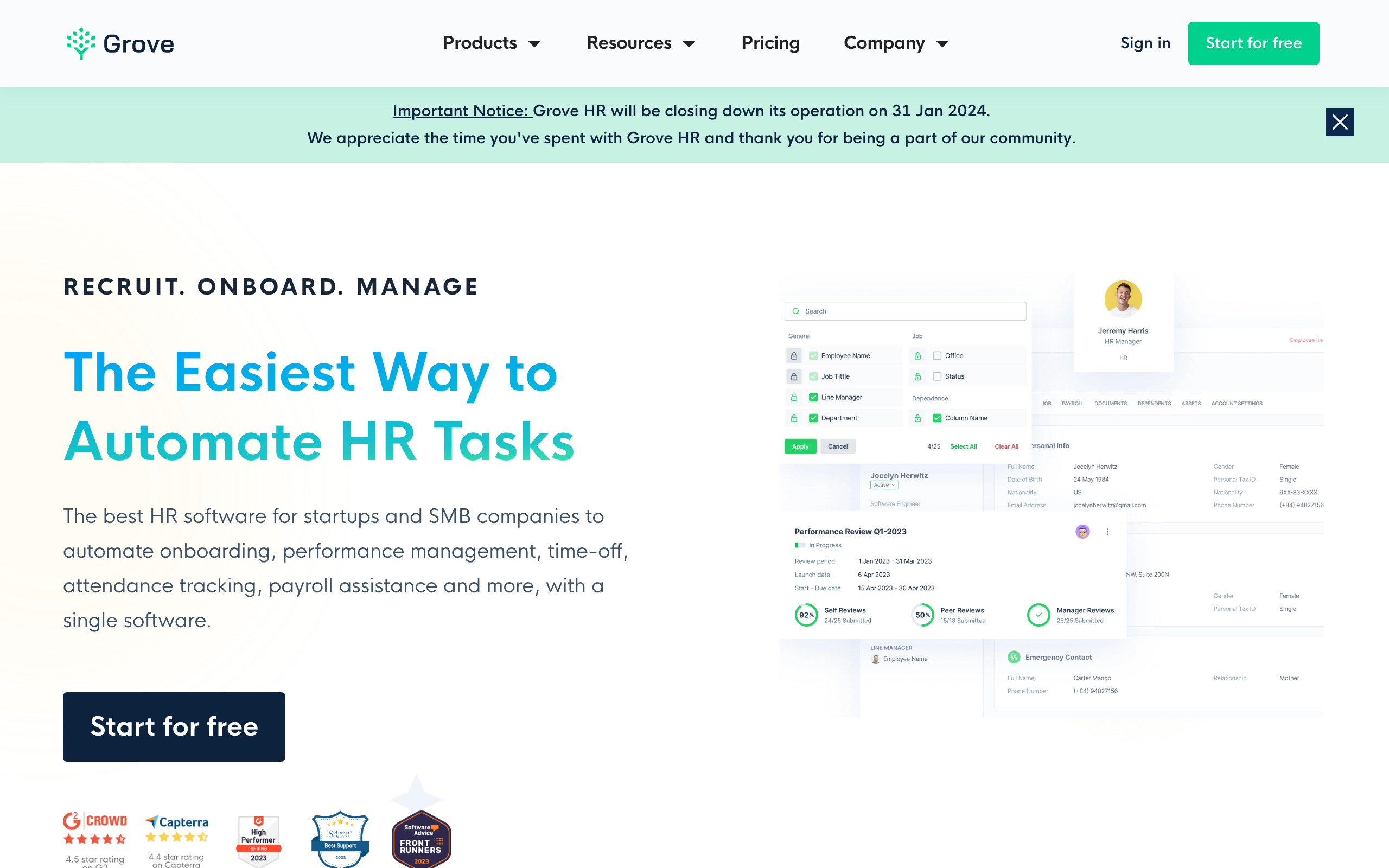Image resolution: width=1389 pixels, height=868 pixels.
Task: Click the green Apply button
Action: tap(800, 446)
